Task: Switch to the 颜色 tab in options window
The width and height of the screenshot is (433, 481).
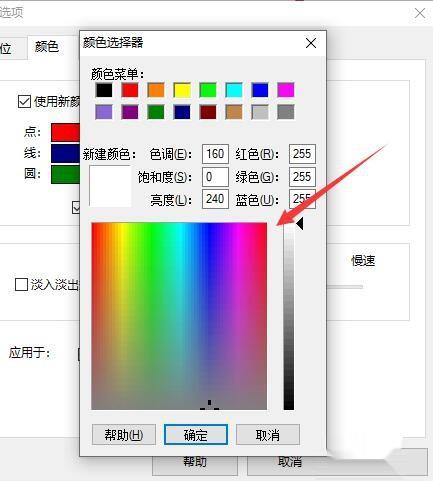Action: tap(47, 47)
